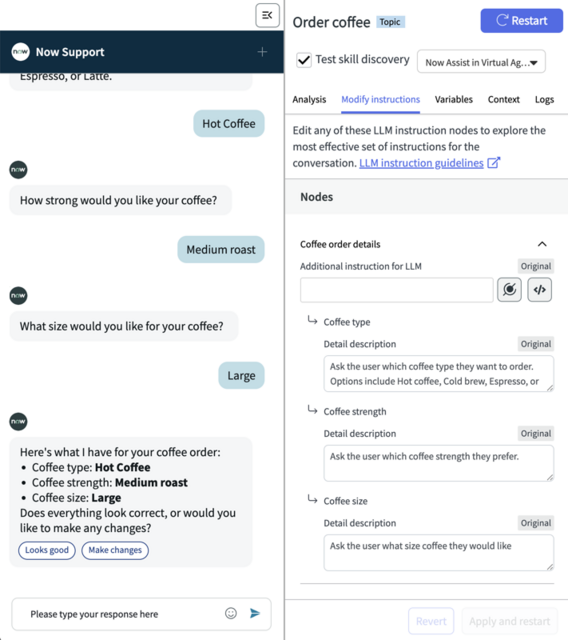Click the Now Support logo avatar

(x=20, y=52)
